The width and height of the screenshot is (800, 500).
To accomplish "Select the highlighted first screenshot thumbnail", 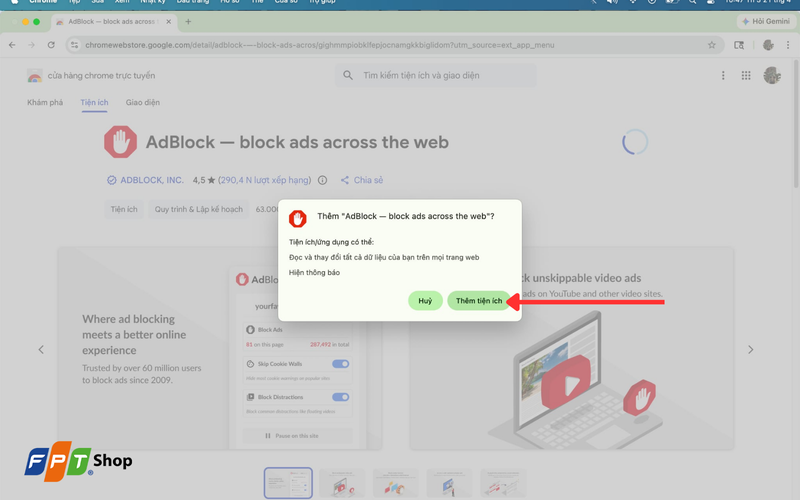I will point(288,483).
